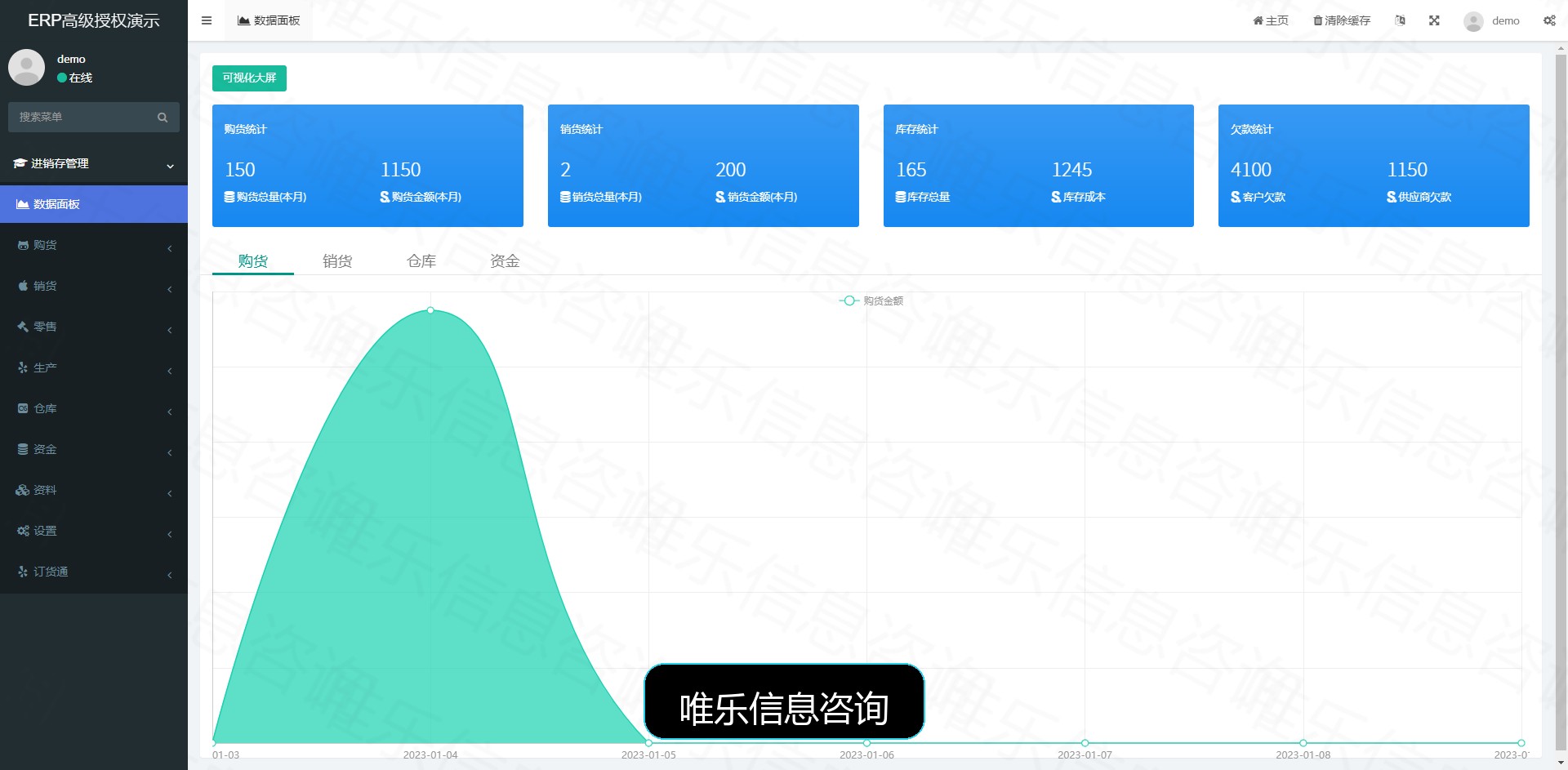Open the 欠款统计 statistics card
Screen dimensions: 1568x770
1374,166
